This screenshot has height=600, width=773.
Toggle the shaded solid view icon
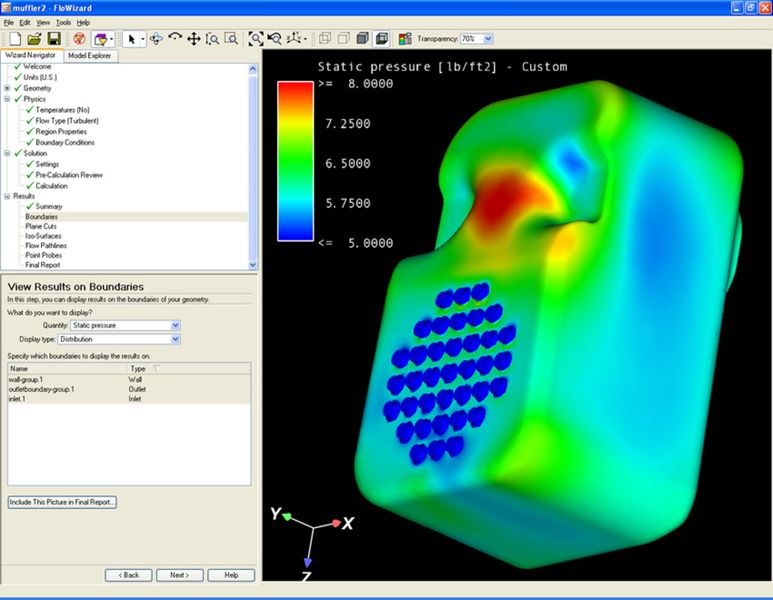362,38
